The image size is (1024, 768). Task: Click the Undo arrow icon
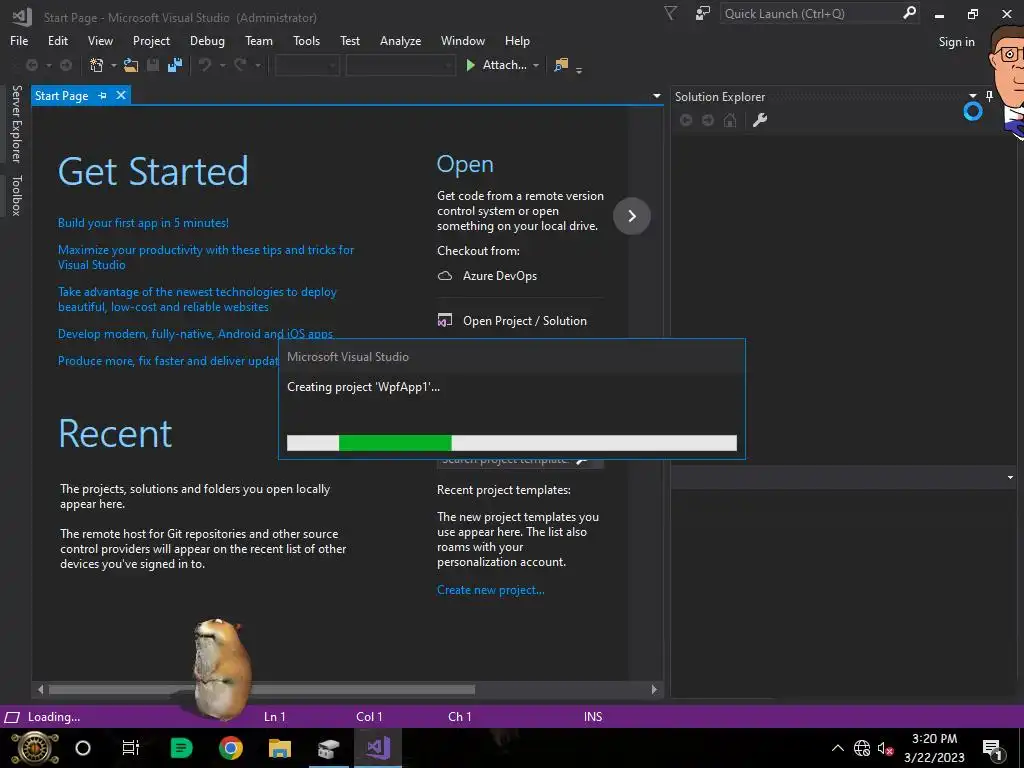(205, 65)
